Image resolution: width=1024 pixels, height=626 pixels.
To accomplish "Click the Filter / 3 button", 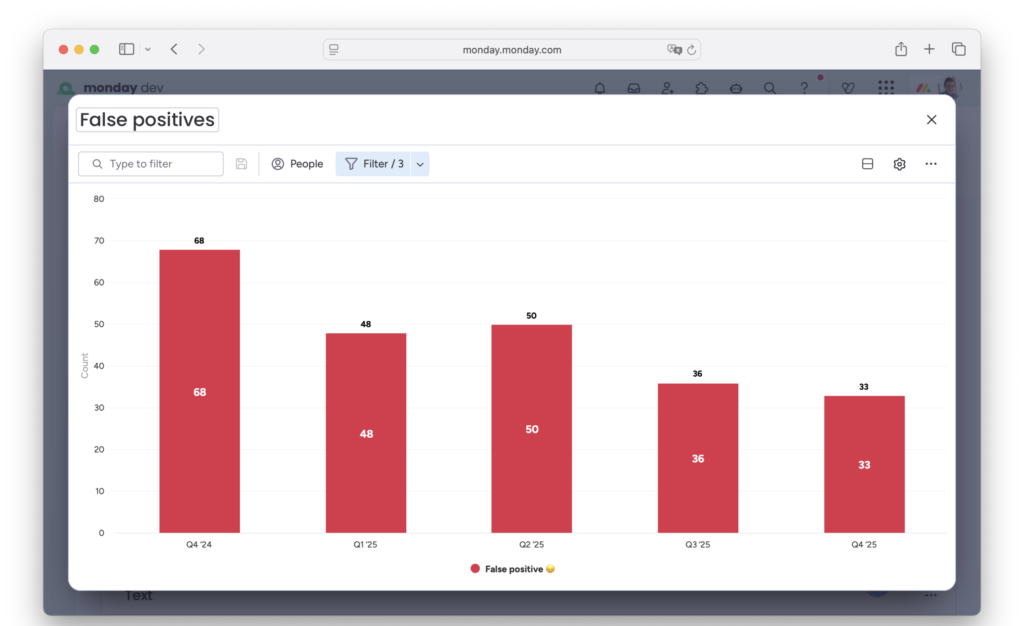I will click(x=374, y=164).
